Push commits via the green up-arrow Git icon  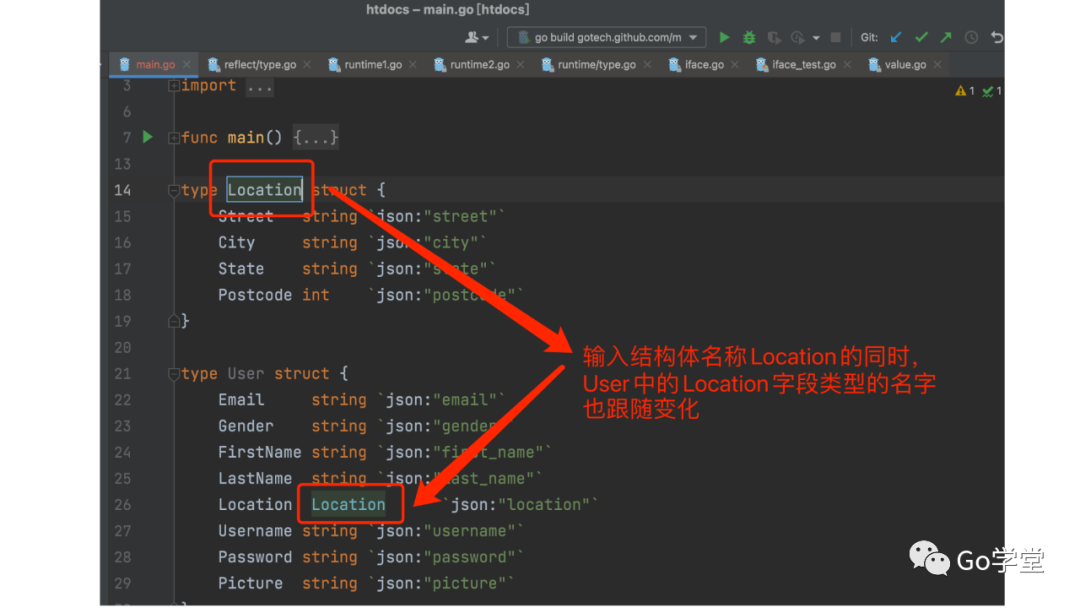click(946, 37)
